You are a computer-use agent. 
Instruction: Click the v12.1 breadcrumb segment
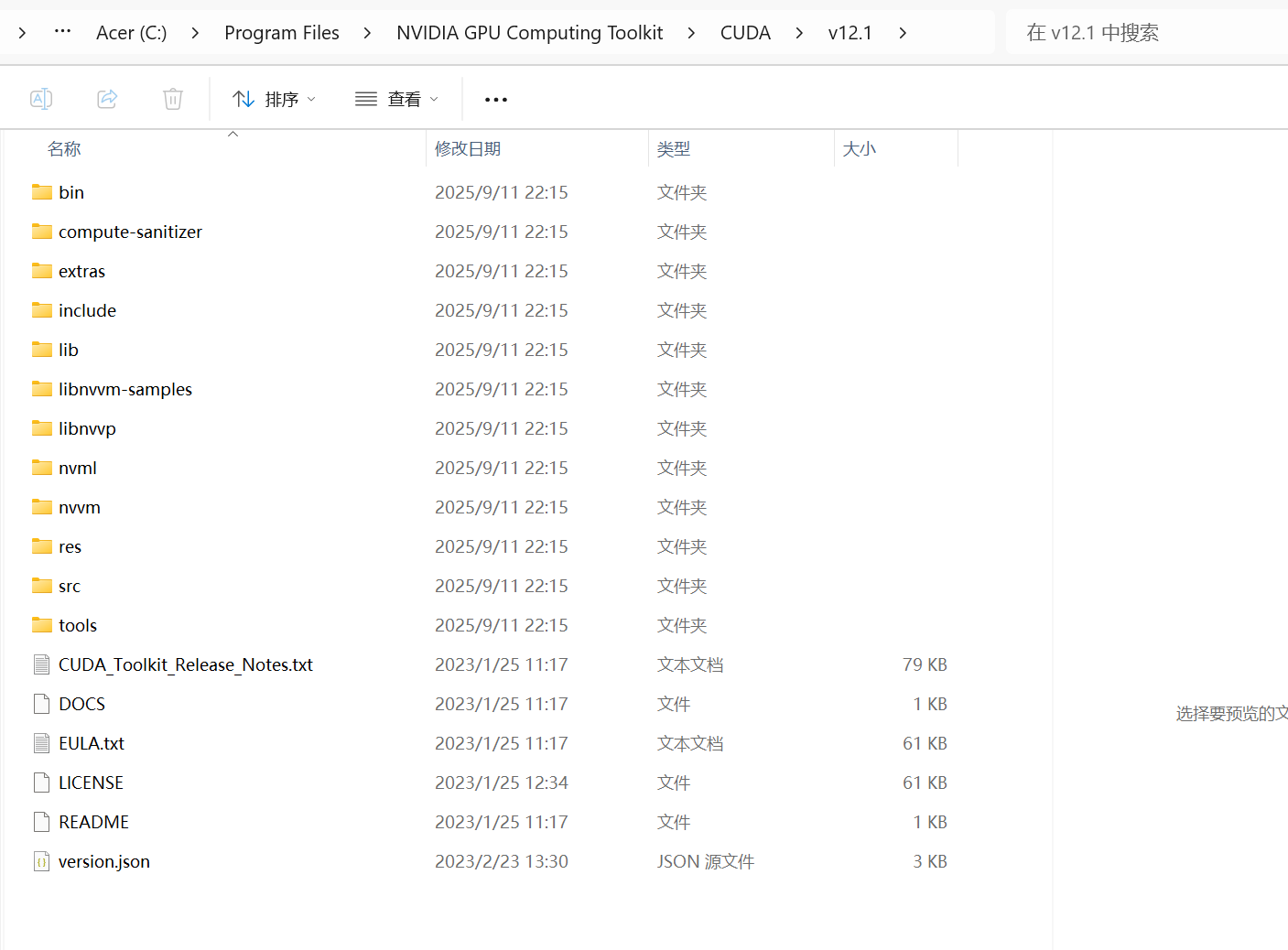(850, 33)
